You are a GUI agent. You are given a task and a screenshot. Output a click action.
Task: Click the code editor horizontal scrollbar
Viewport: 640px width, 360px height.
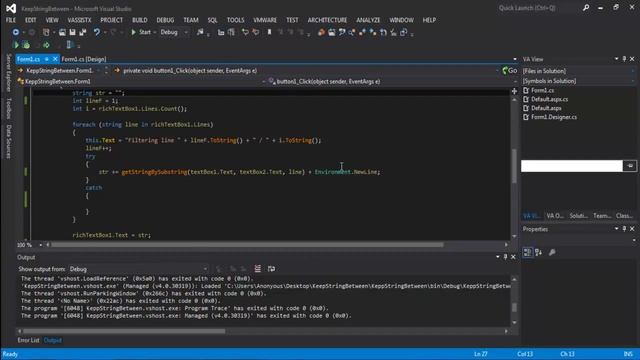[247, 245]
